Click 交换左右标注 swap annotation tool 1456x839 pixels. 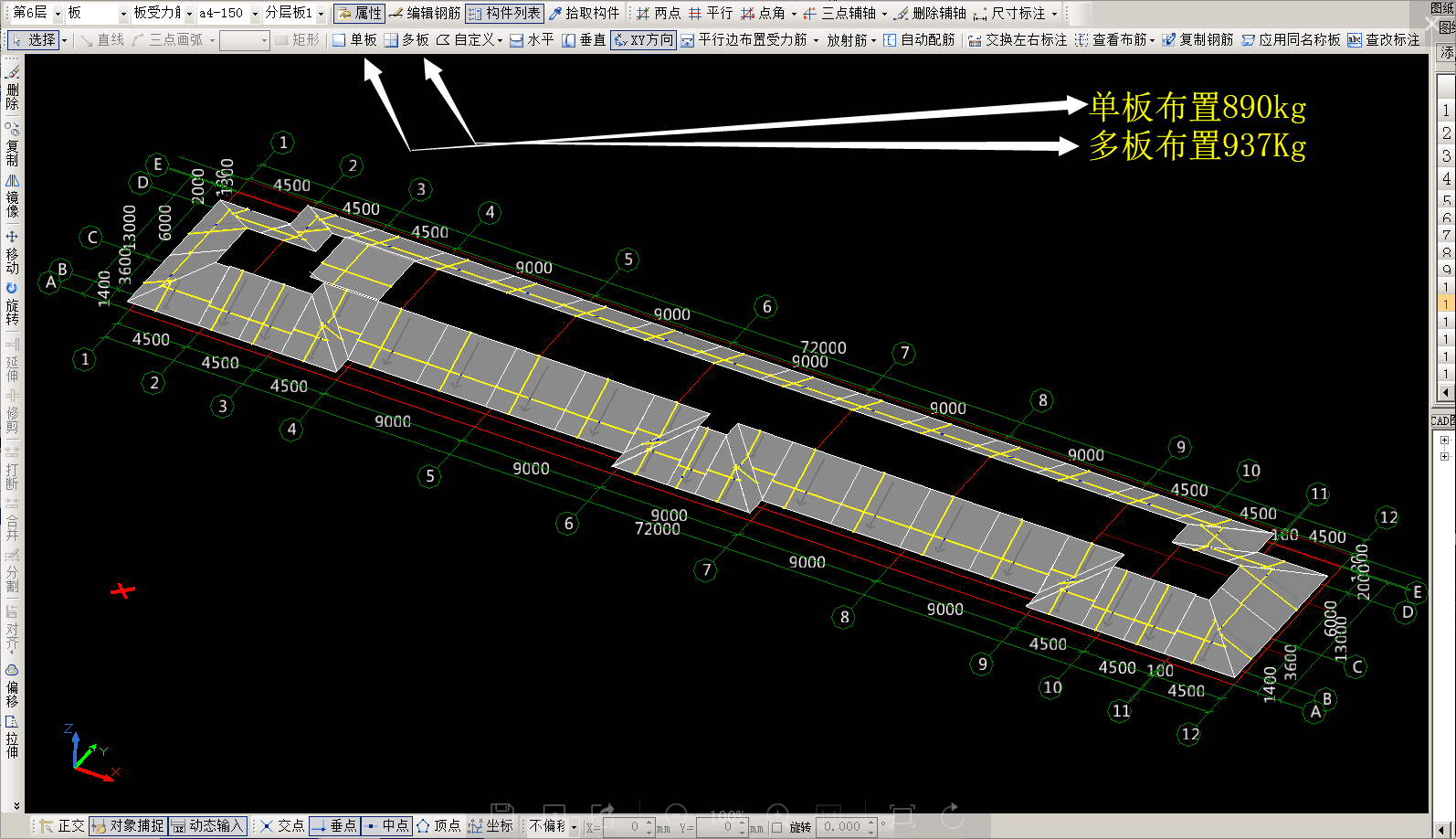coord(1018,40)
